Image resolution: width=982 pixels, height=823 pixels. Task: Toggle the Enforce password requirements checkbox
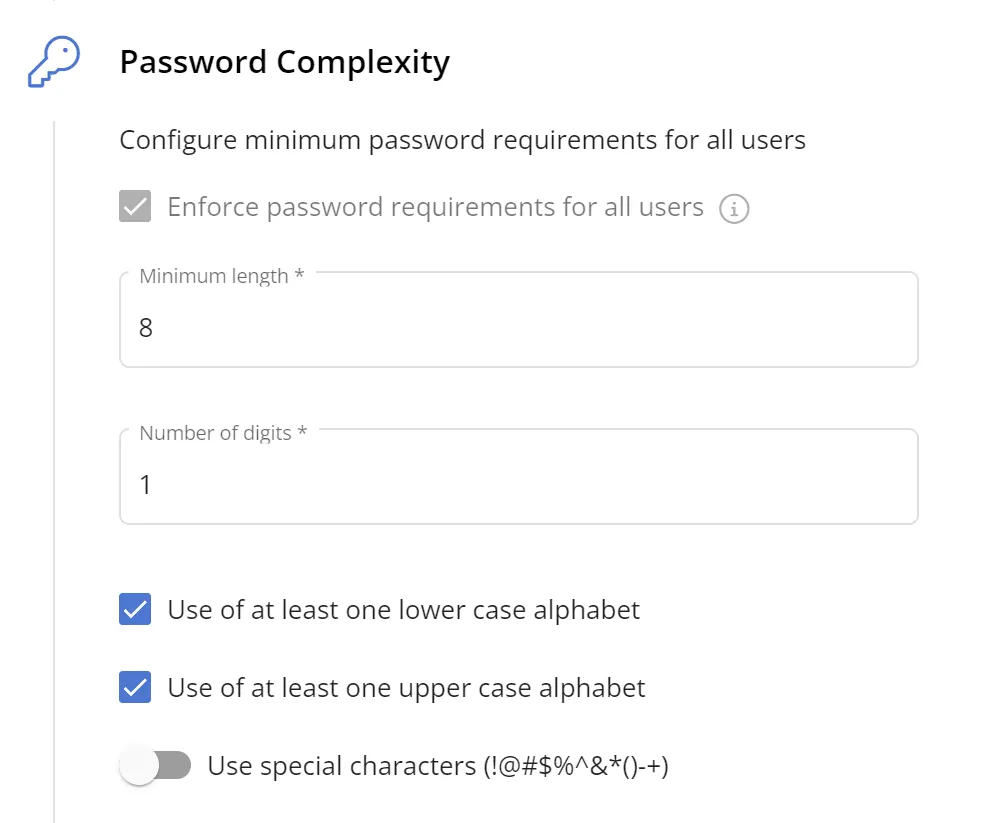coord(135,208)
